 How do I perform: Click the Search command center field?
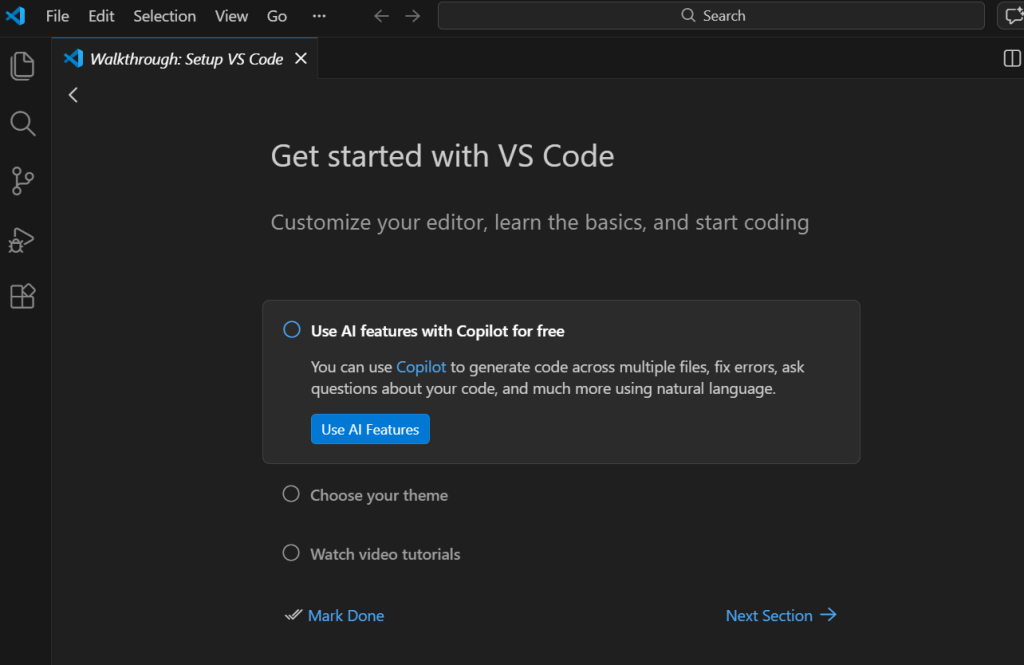click(x=711, y=16)
